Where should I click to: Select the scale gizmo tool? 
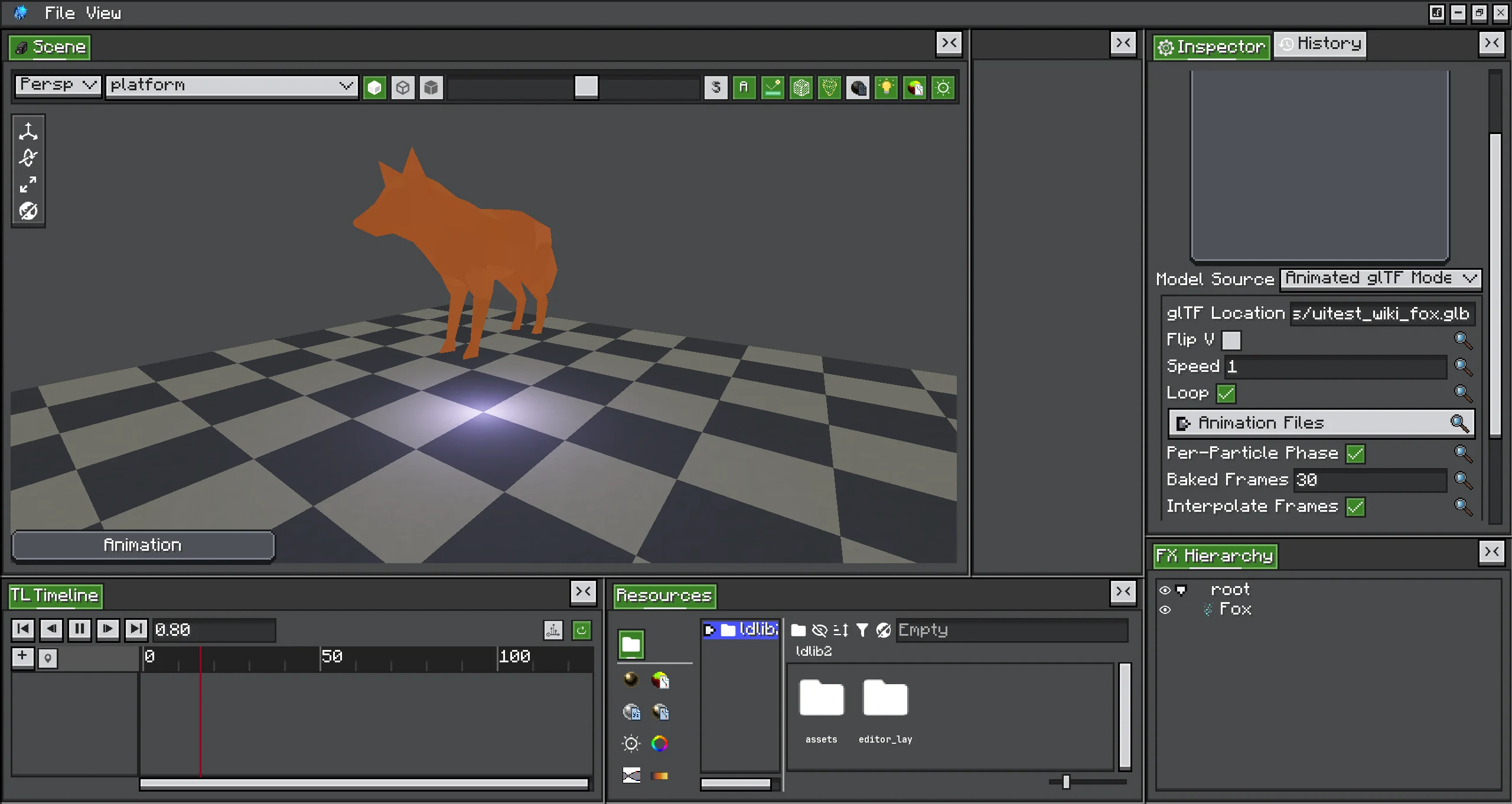coord(28,185)
